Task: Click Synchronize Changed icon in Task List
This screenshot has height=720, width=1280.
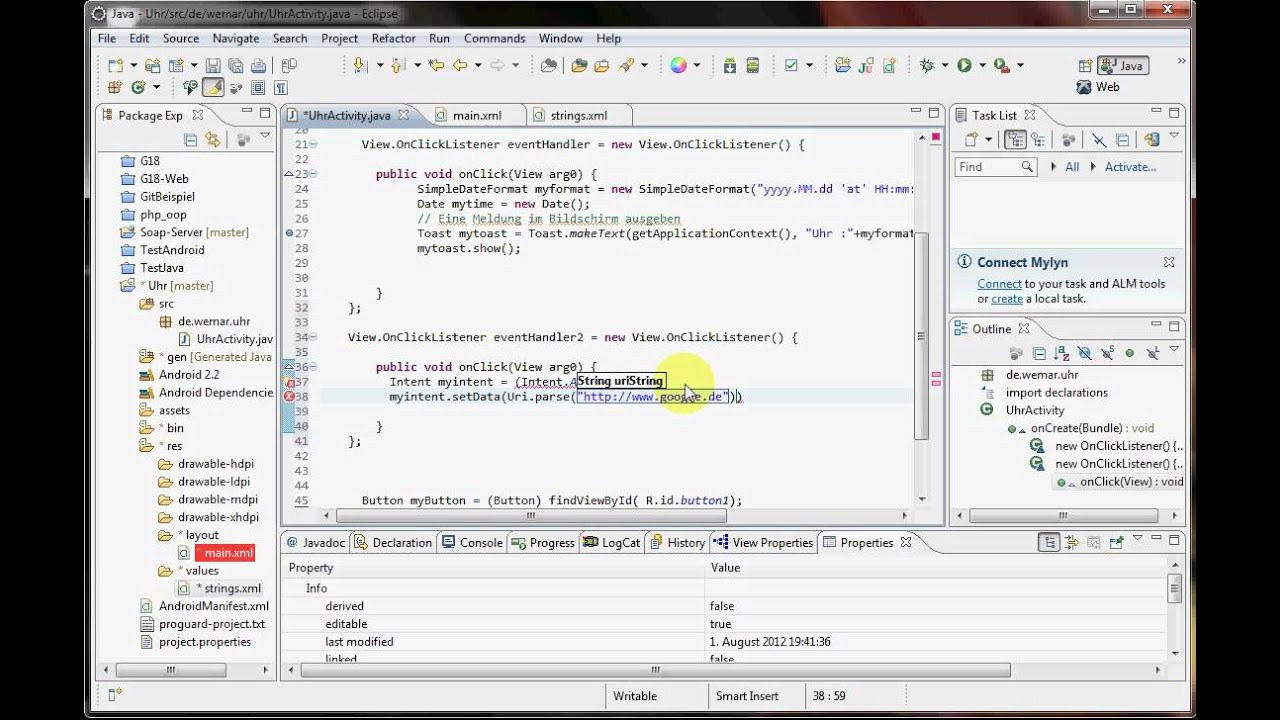Action: coord(1152,139)
